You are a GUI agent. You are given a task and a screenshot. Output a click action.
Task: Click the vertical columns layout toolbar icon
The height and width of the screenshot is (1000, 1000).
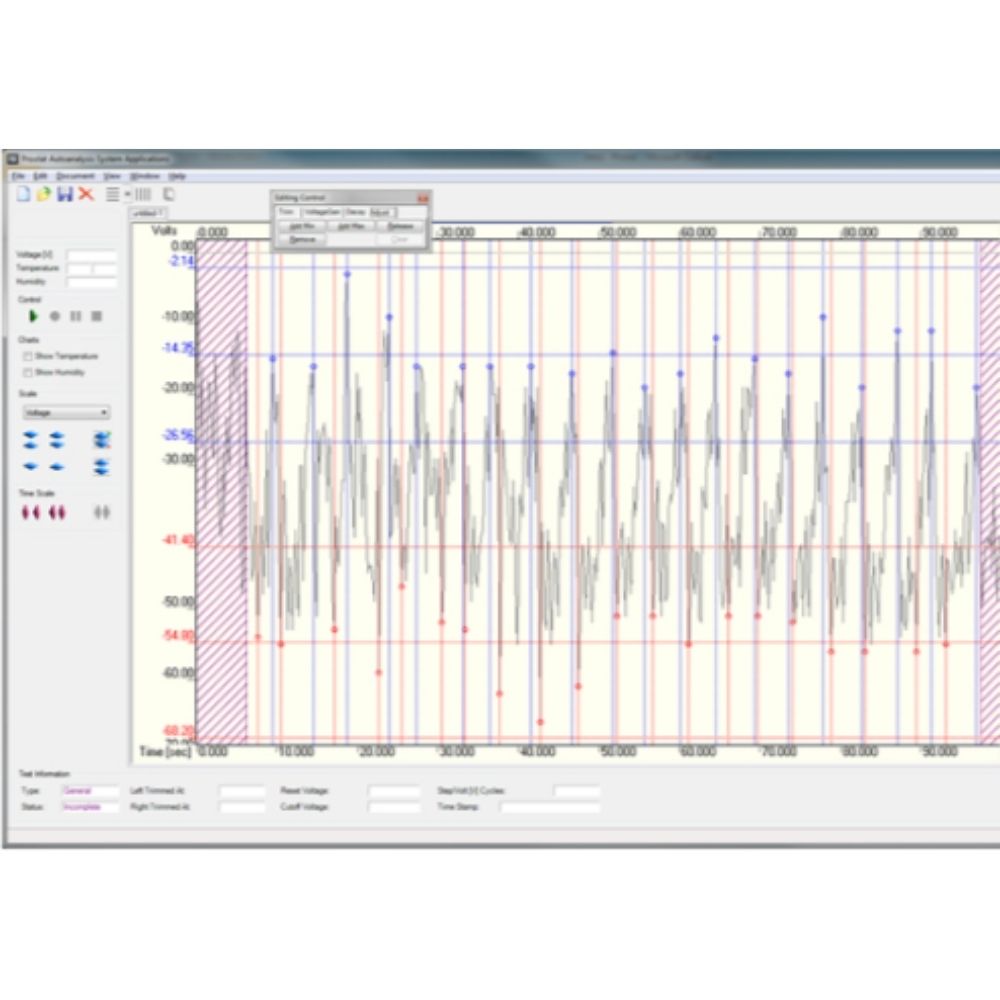click(143, 194)
